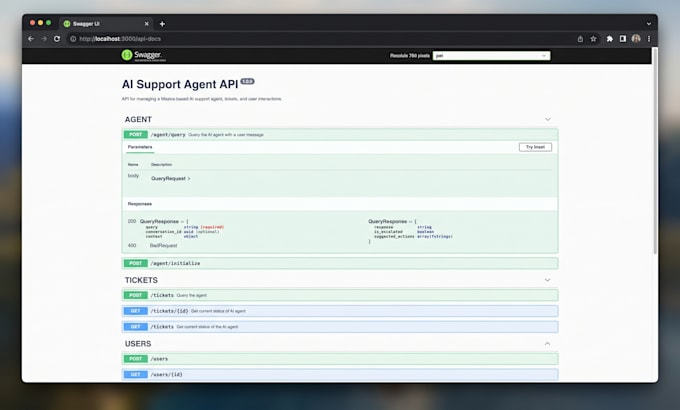Click the Try it out button
Image resolution: width=680 pixels, height=410 pixels.
click(535, 147)
